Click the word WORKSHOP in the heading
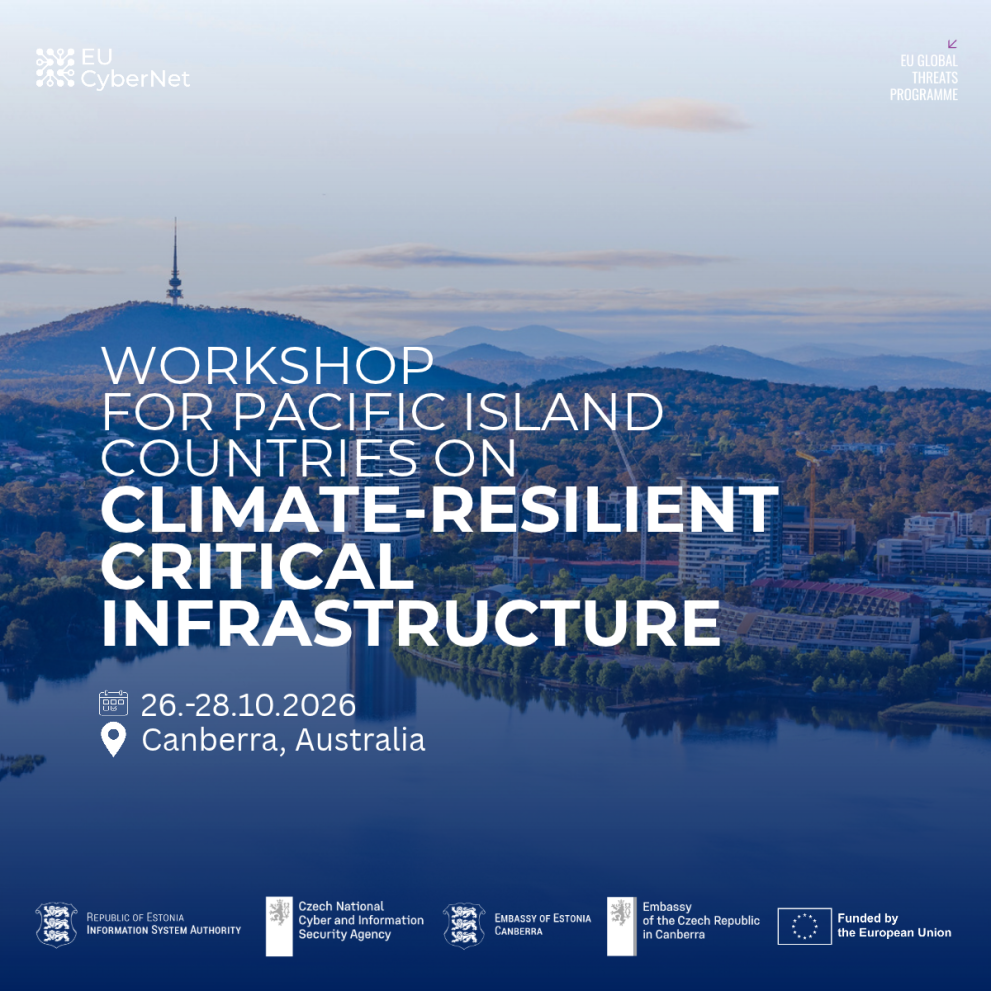This screenshot has height=991, width=991. tap(267, 365)
